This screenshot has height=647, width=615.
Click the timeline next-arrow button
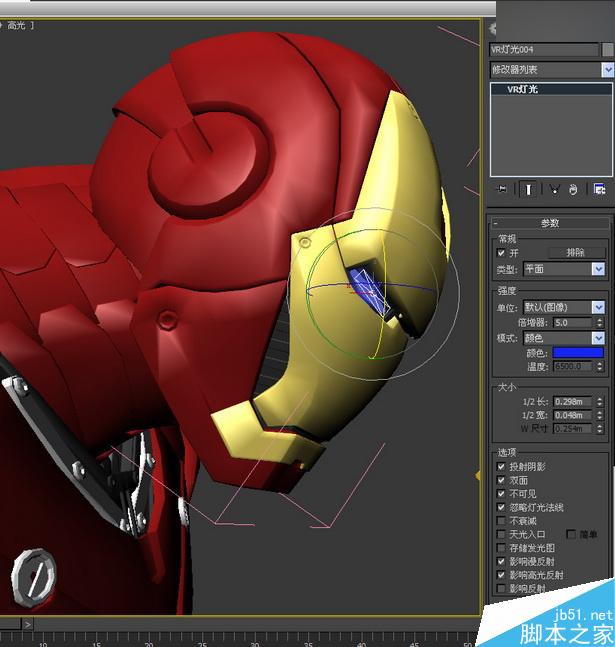27,624
